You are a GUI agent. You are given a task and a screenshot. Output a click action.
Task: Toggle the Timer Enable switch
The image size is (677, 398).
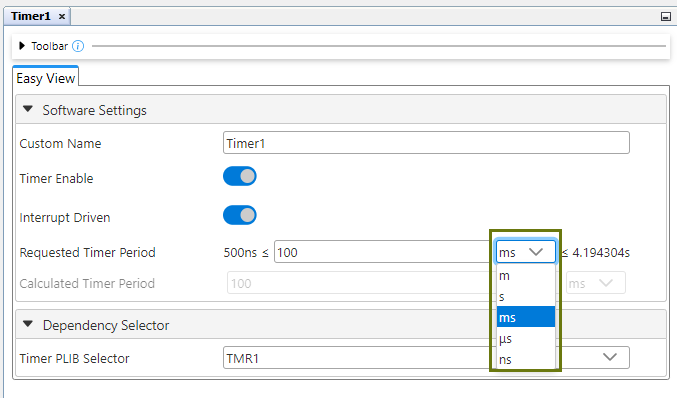[x=240, y=177]
